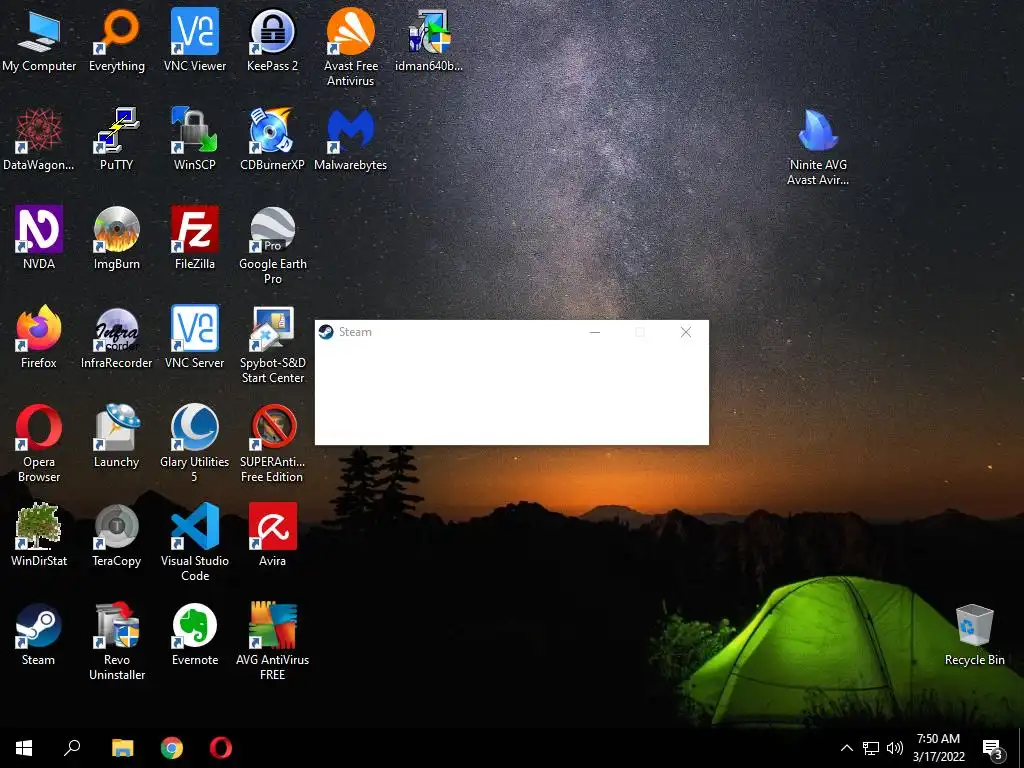Select Ninite AVG Avast Avira installer icon
1024x768 pixels.
point(818,147)
